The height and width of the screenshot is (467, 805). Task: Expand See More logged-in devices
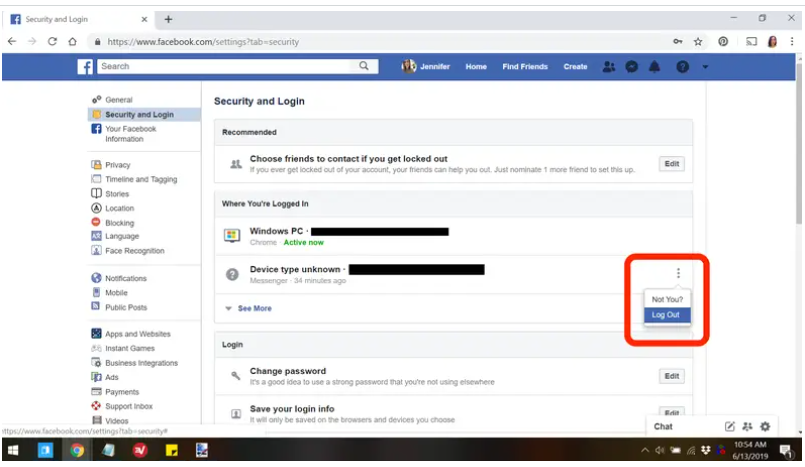coord(254,308)
